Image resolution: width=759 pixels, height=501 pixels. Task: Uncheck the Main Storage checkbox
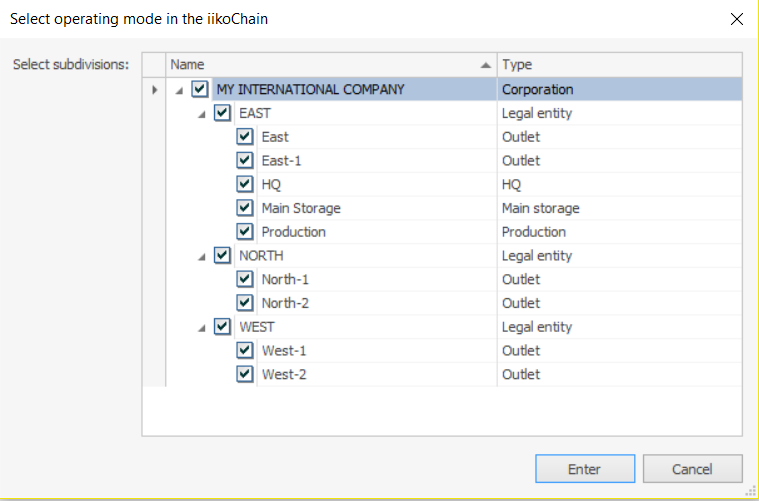tap(245, 208)
